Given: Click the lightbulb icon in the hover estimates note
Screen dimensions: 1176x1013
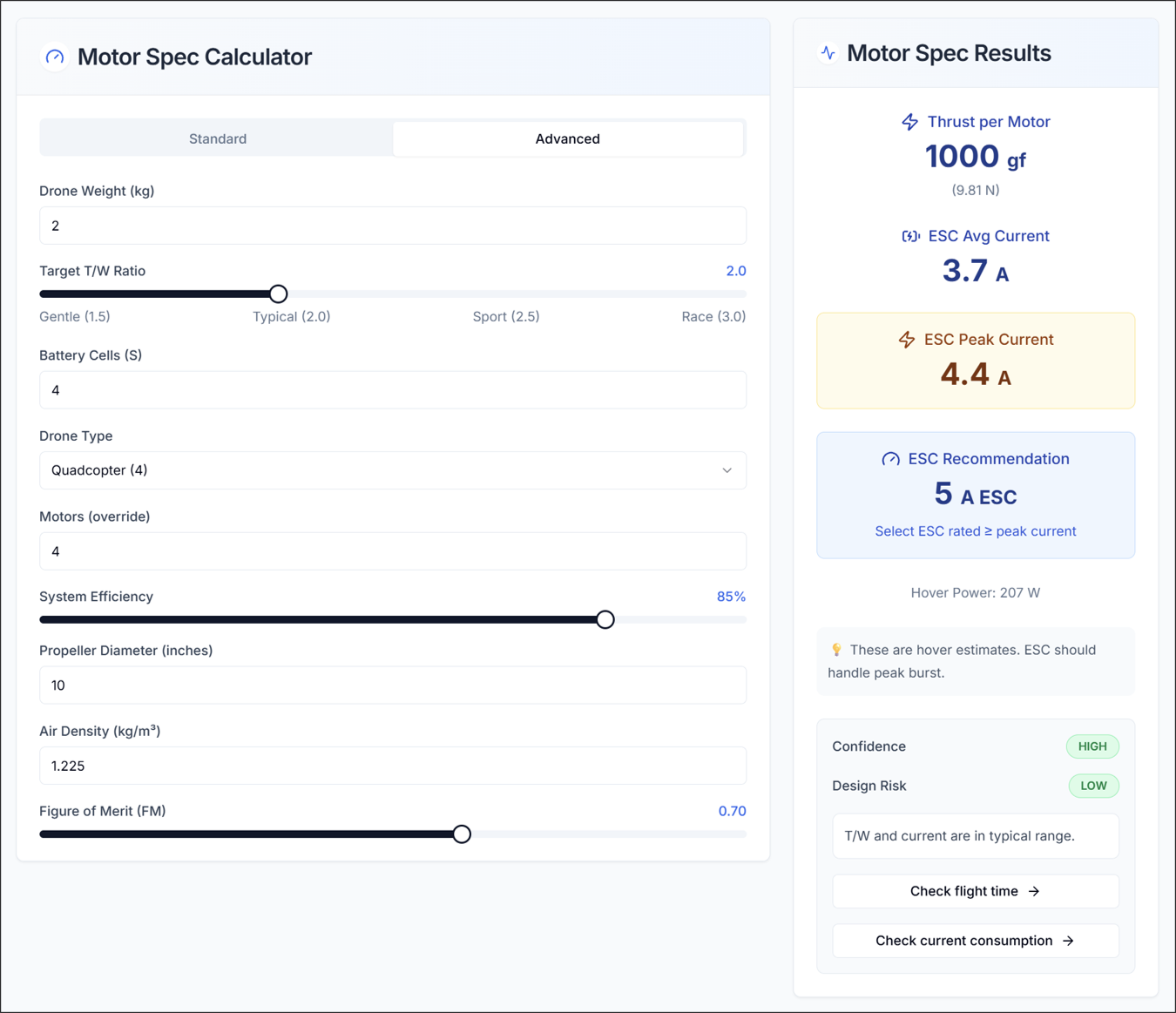Looking at the screenshot, I should 838,649.
